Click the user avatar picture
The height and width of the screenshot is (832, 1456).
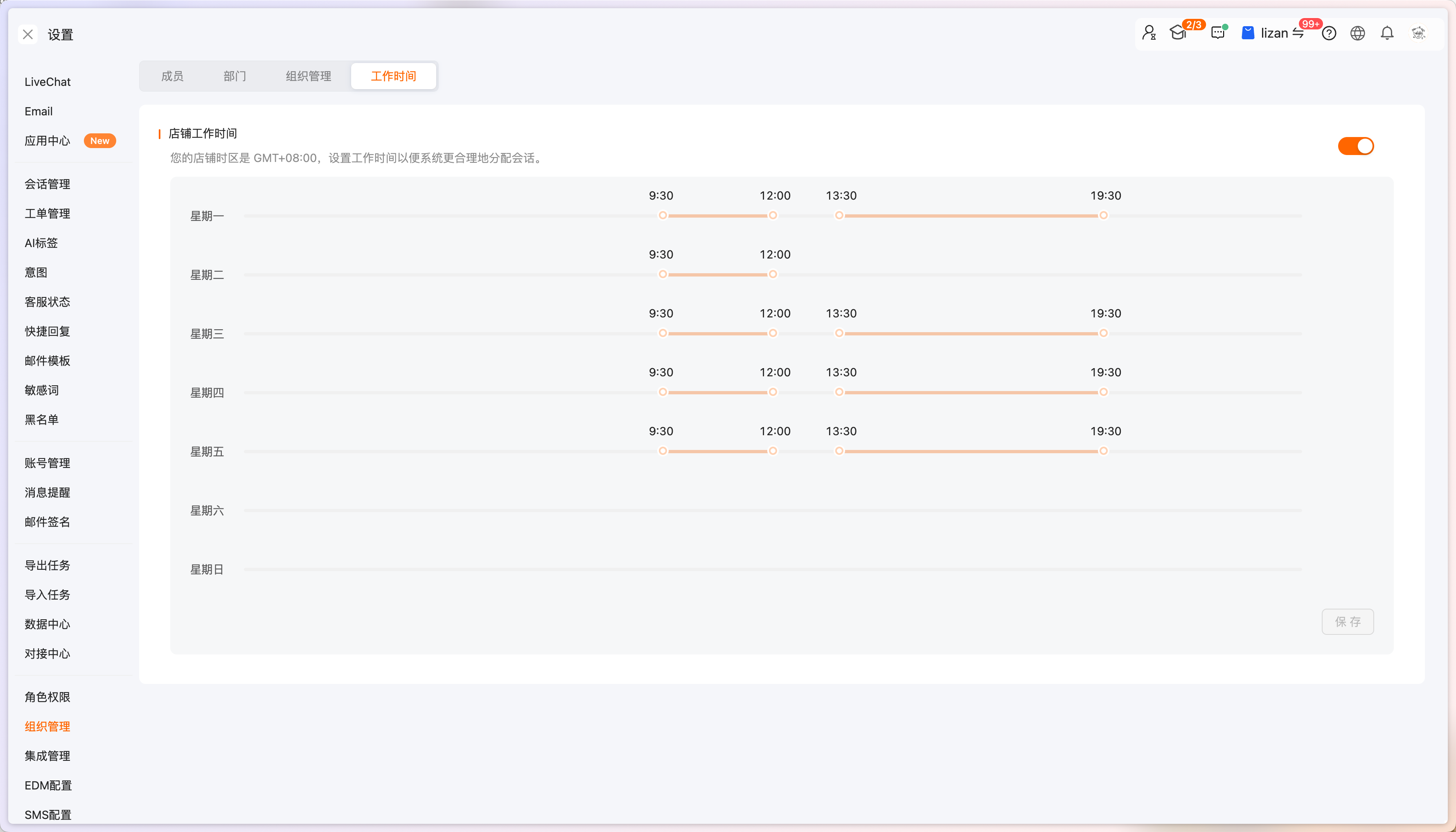(x=1418, y=33)
